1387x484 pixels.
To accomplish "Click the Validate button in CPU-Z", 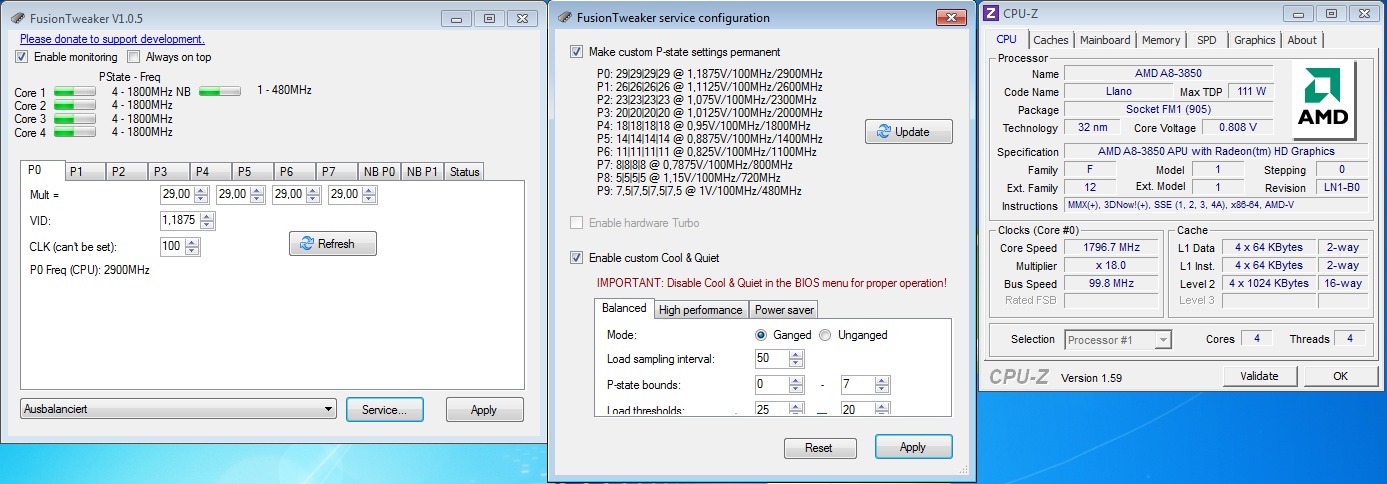I will tap(1259, 376).
